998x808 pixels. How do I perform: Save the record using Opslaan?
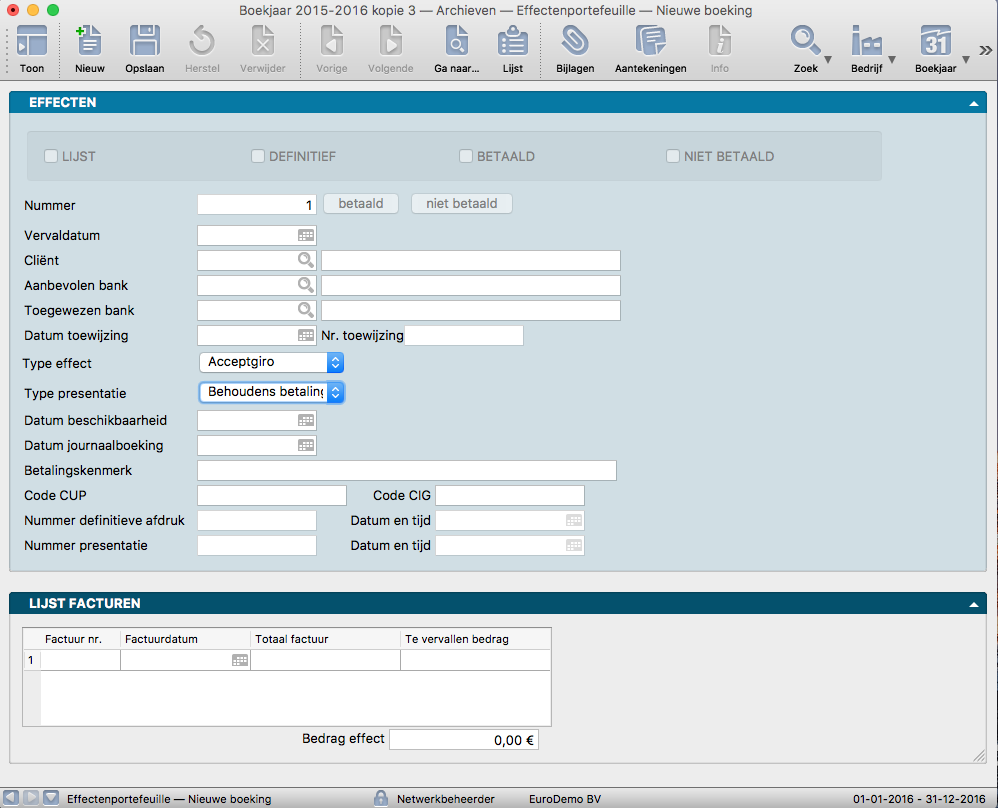144,42
